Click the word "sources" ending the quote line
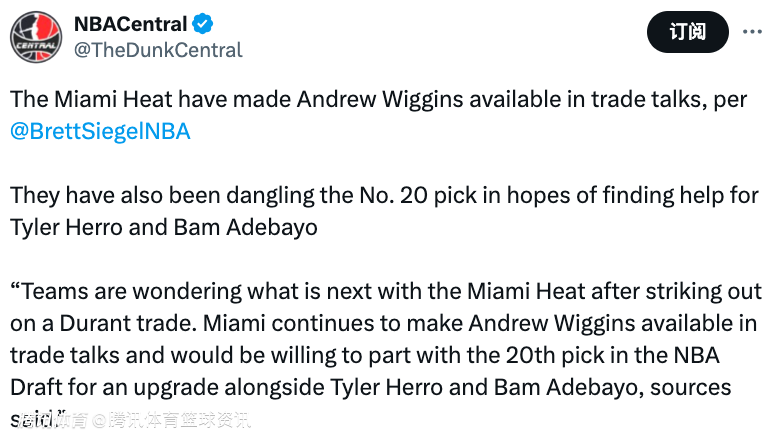Viewport: 776px width, 444px height. (691, 388)
